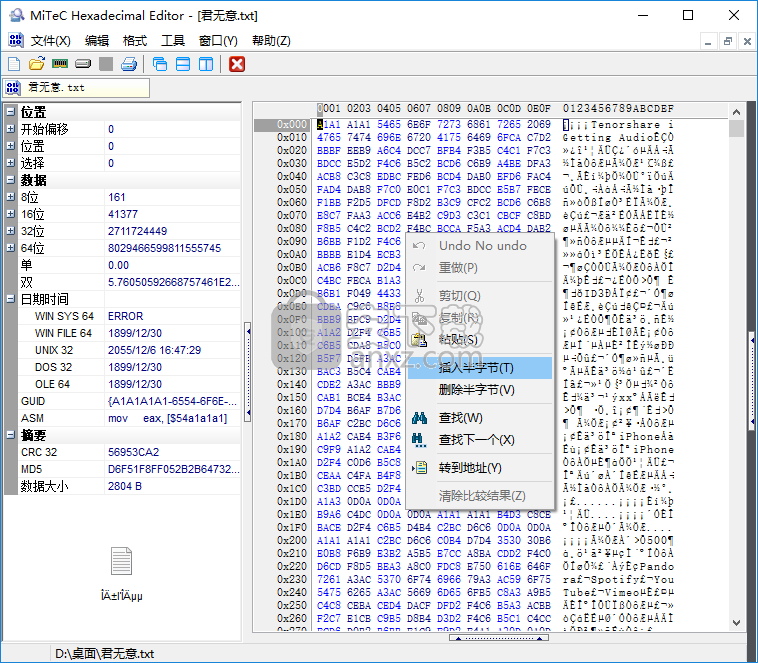Screen dimensions: 758x663
Task: Select 查找下一个(X) in context menu
Action: coord(480,440)
